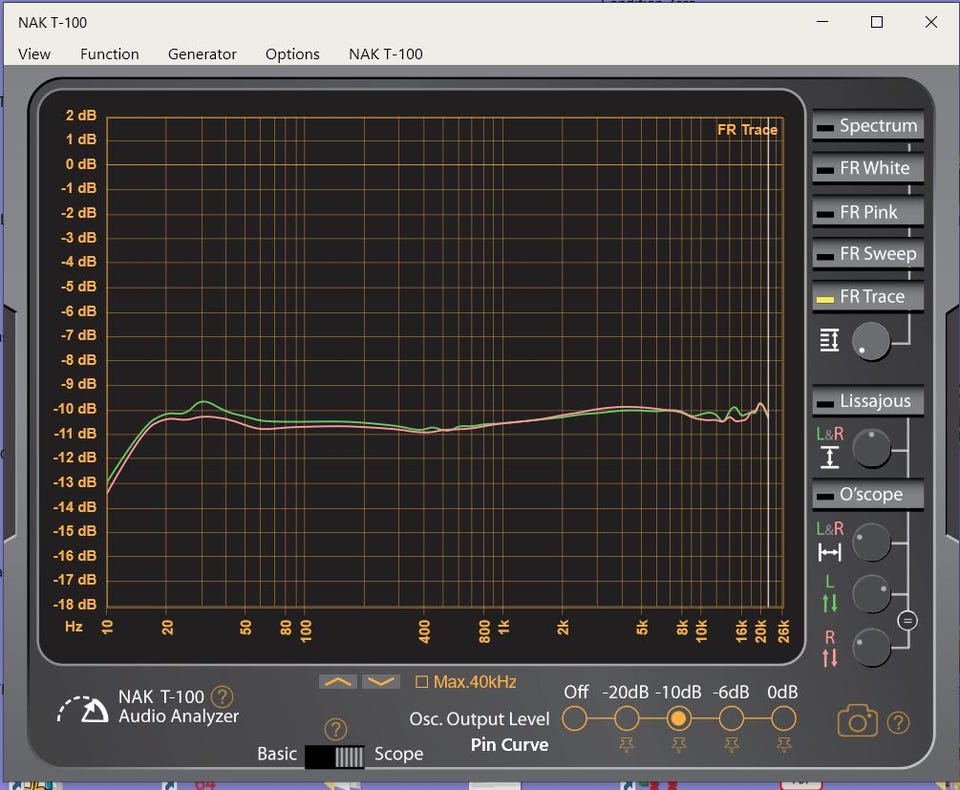The width and height of the screenshot is (960, 790).
Task: Click the down arrow scale button
Action: coord(380,682)
